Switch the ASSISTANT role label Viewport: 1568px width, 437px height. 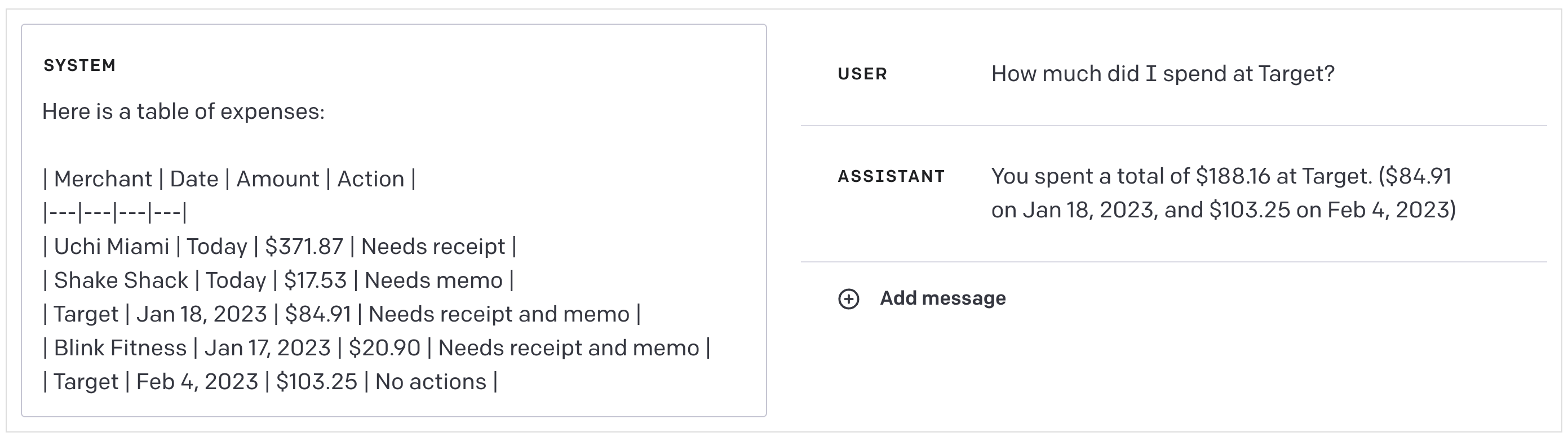[x=891, y=176]
